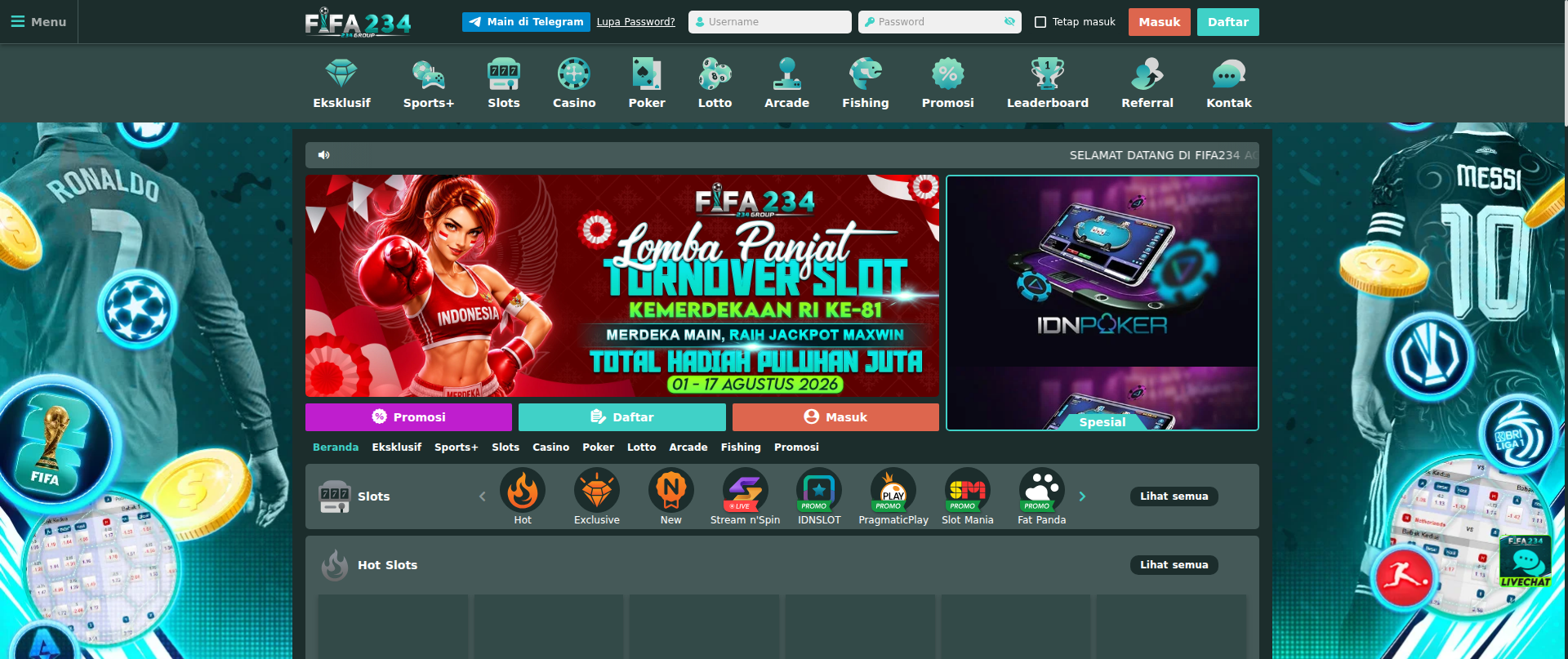Open the IDNPoker Spesial promo card
Viewport: 1568px width, 659px height.
pos(1102,303)
